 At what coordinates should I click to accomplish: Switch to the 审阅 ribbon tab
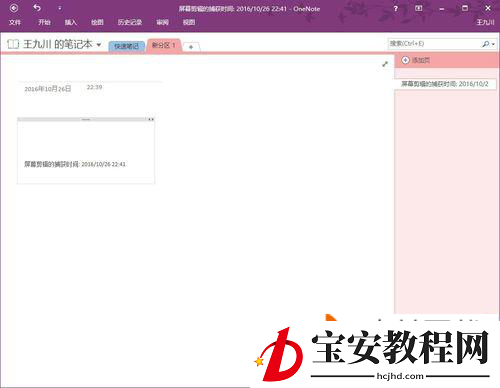tap(162, 22)
